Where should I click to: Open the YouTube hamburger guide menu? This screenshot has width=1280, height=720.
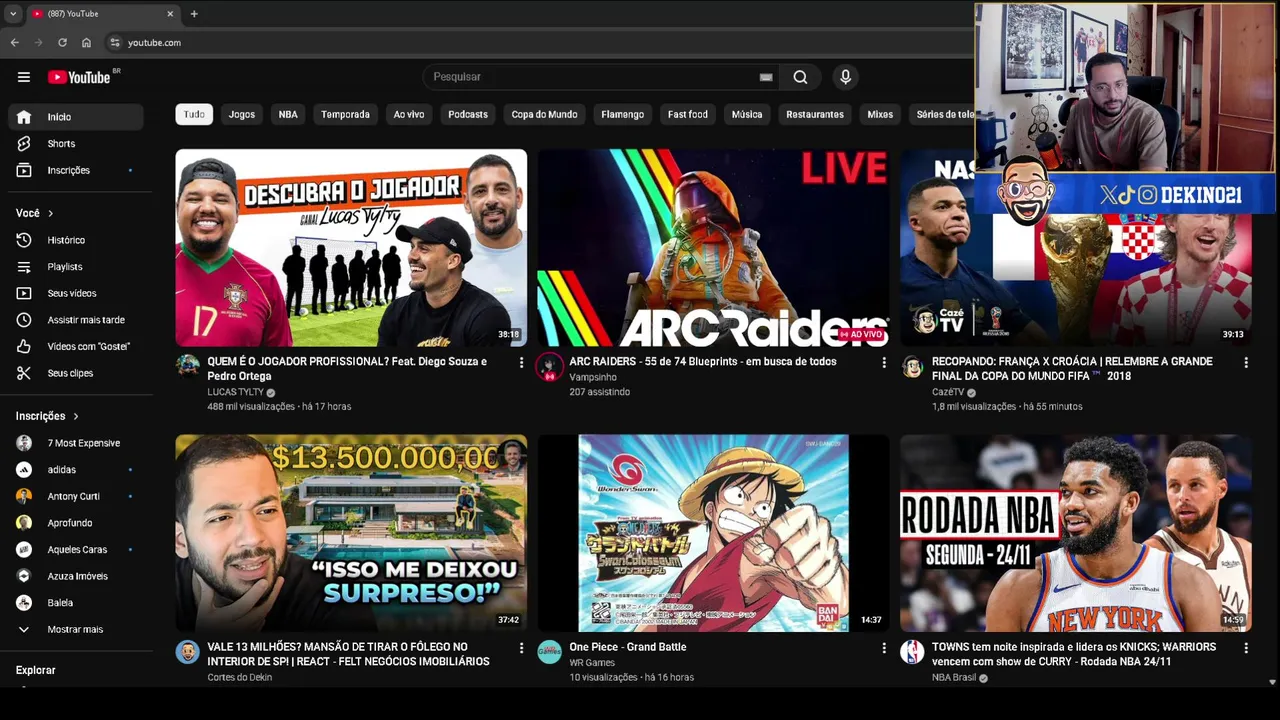click(x=24, y=77)
